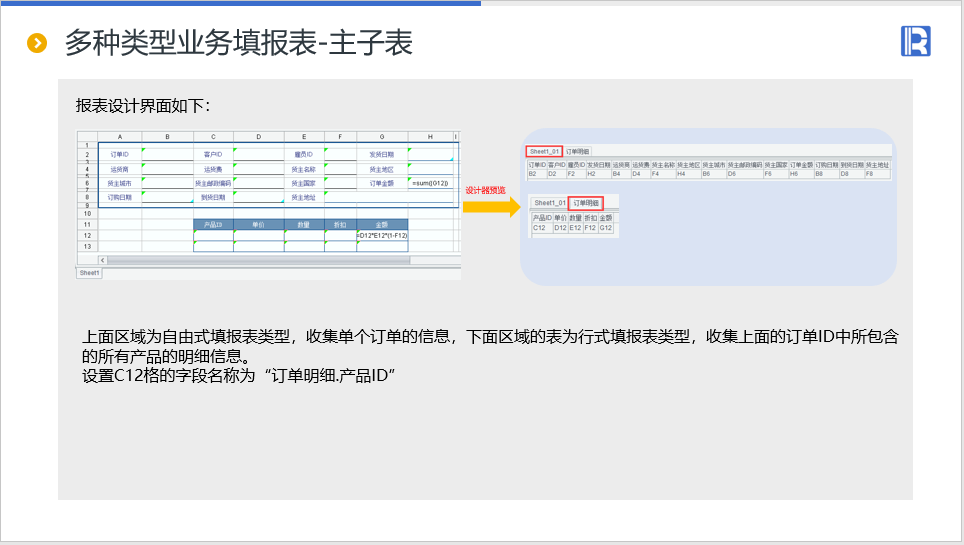Select input cell D2 beside 客户ID in designer
Screen dimensions: 964x545
(x=259, y=154)
